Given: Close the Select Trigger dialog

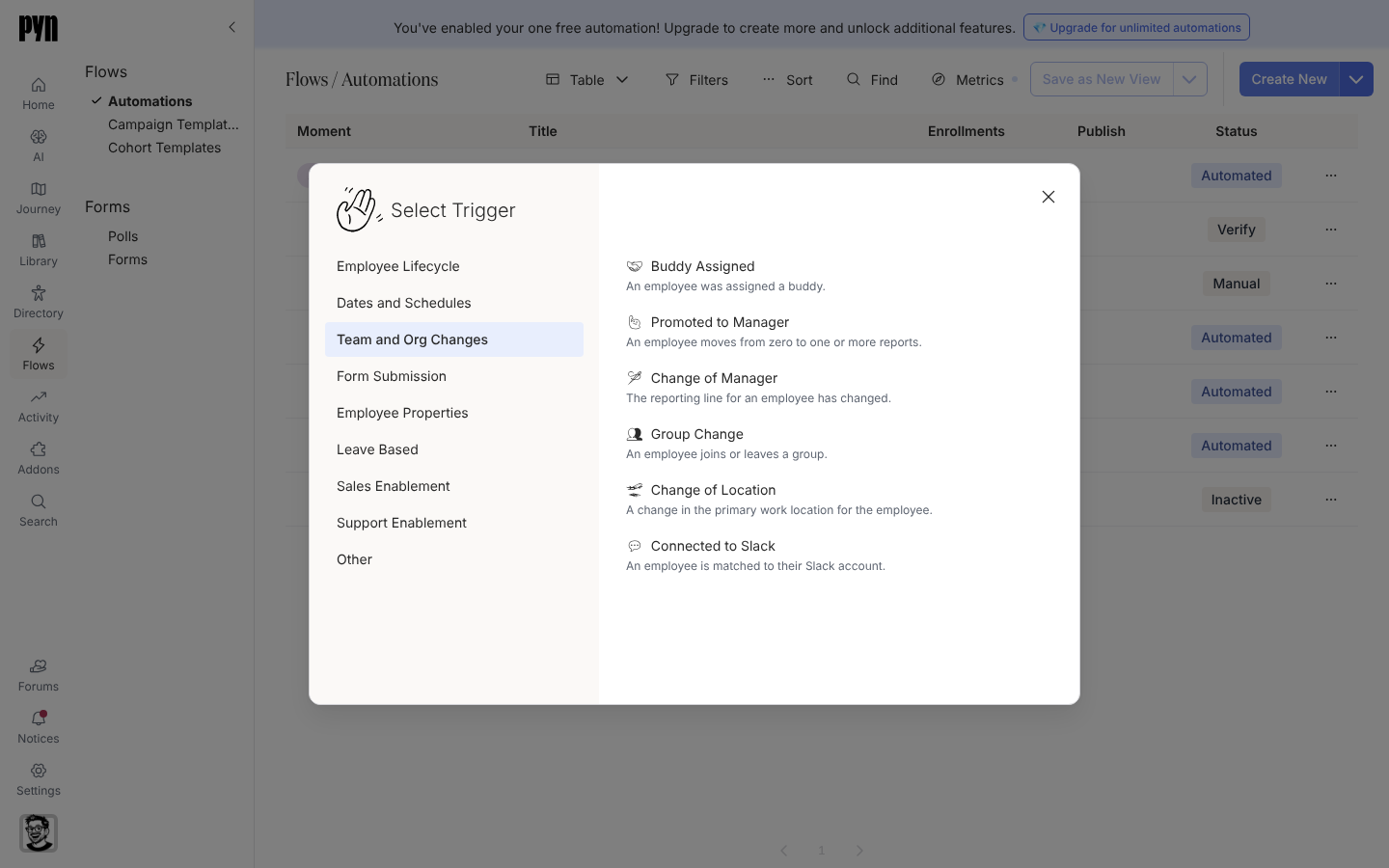Looking at the screenshot, I should click(x=1049, y=197).
